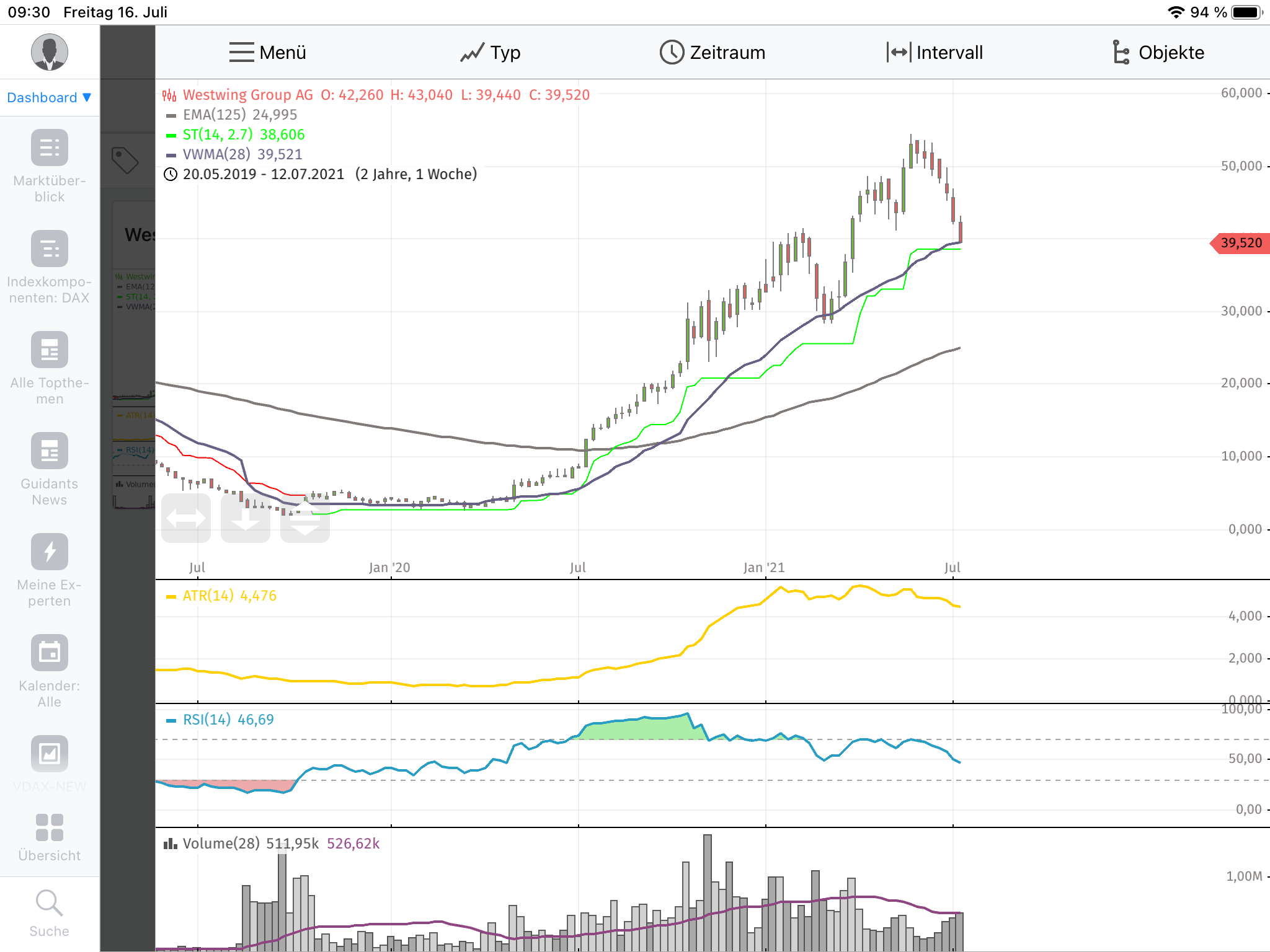Open the Menü hamburger menu
This screenshot has height=952, width=1270.
click(267, 53)
